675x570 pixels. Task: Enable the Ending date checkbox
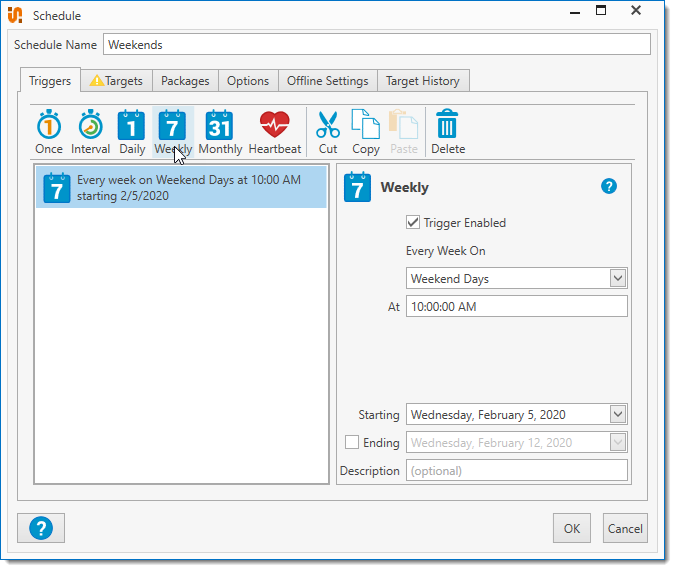click(x=352, y=442)
